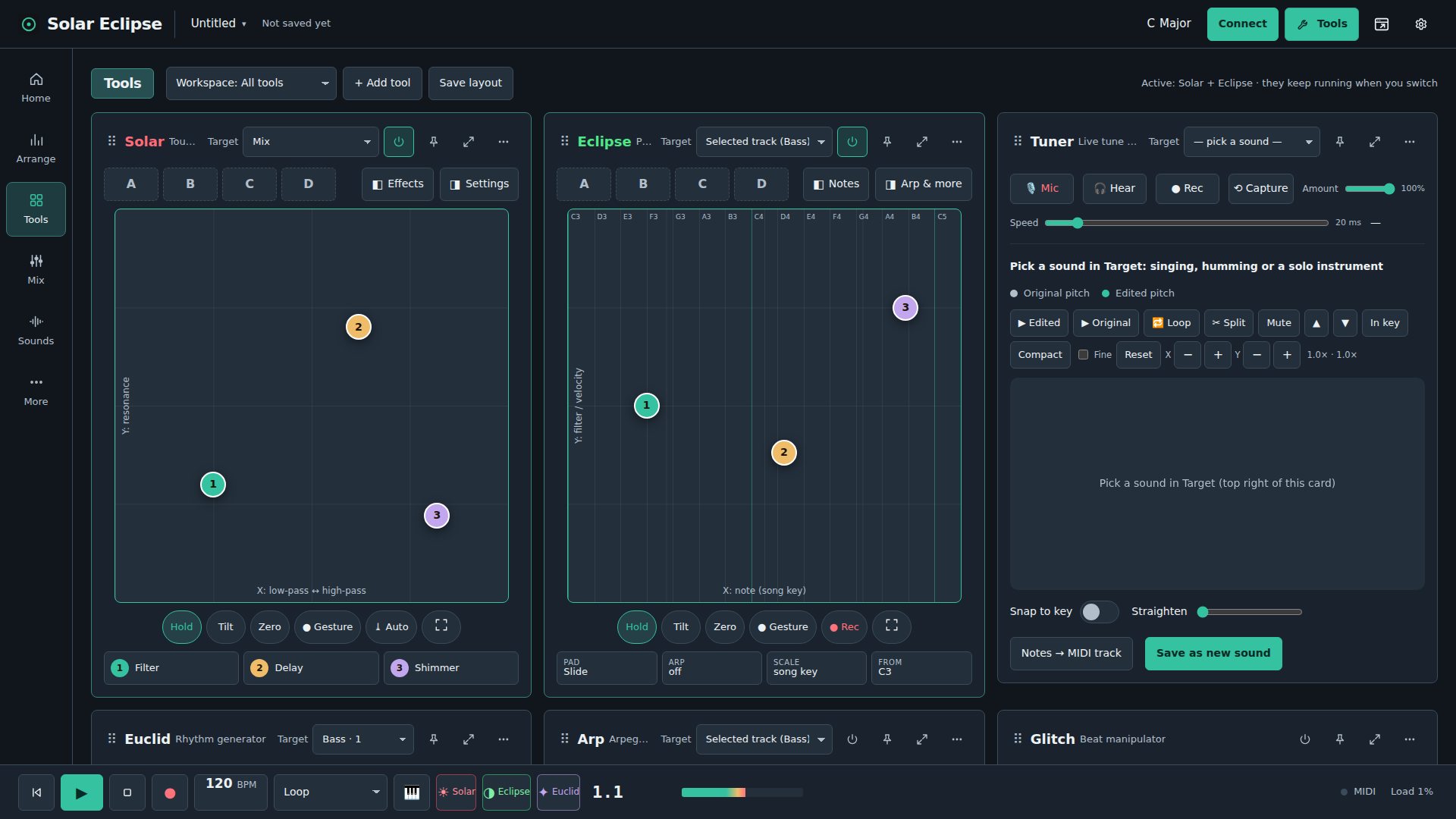Adjust the Straighten slider
Viewport: 1456px width, 819px height.
coord(1250,612)
